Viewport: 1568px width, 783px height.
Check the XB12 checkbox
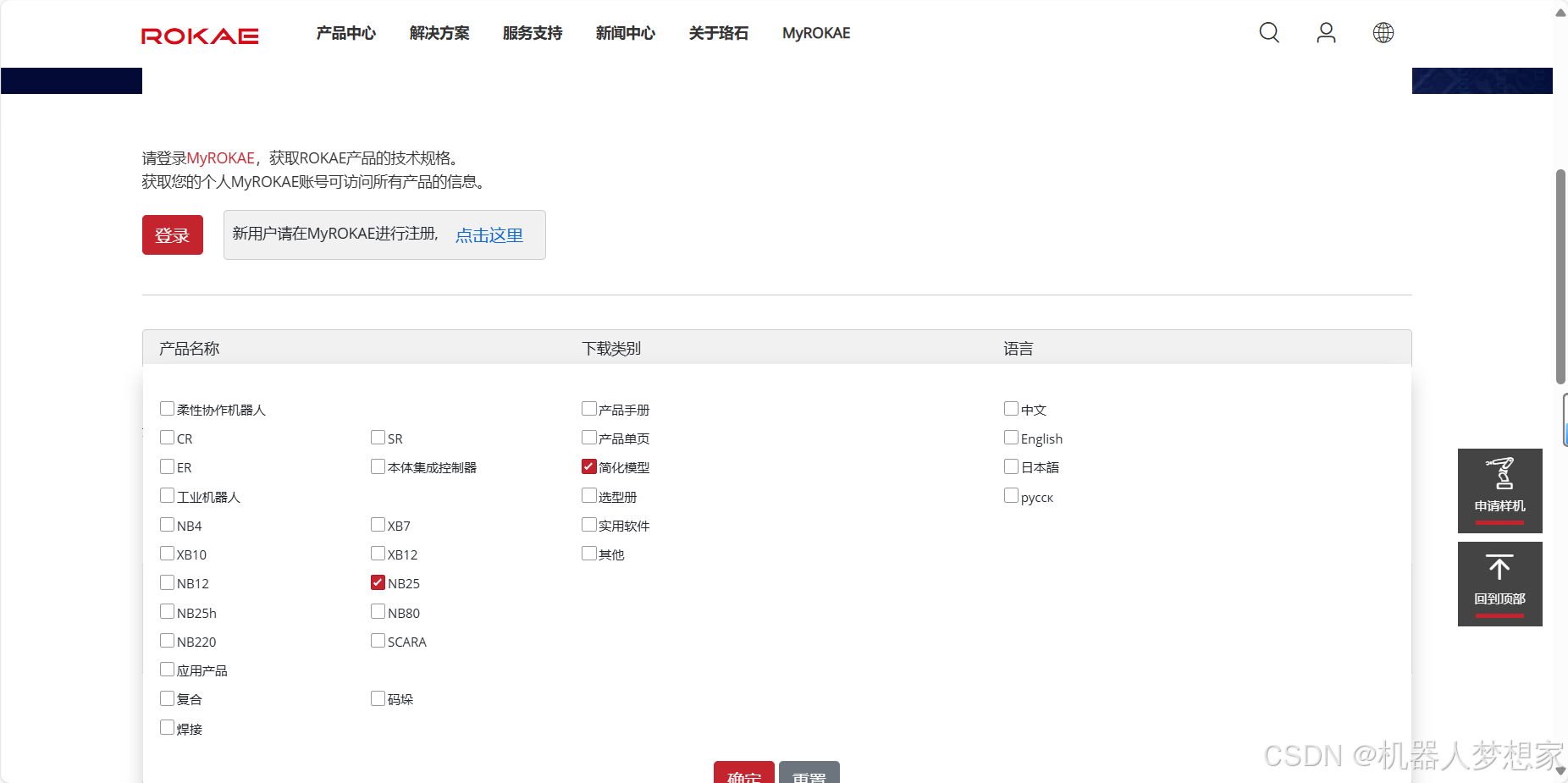[x=378, y=554]
